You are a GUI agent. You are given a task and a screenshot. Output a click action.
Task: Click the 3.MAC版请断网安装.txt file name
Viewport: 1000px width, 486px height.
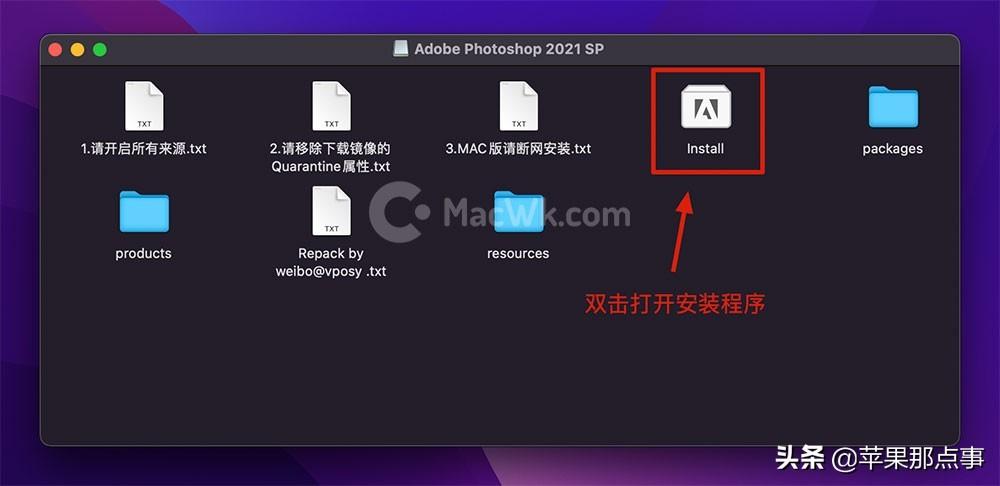click(518, 149)
